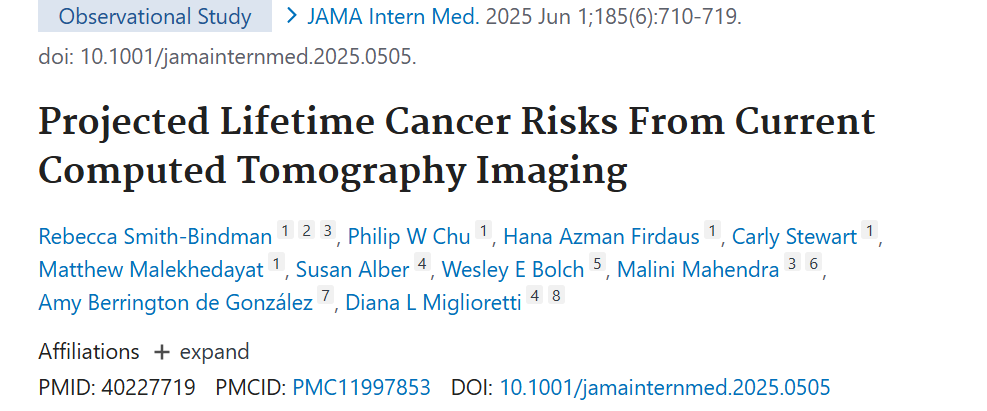
Task: Open author Malini Mahendra's link
Action: (x=699, y=270)
